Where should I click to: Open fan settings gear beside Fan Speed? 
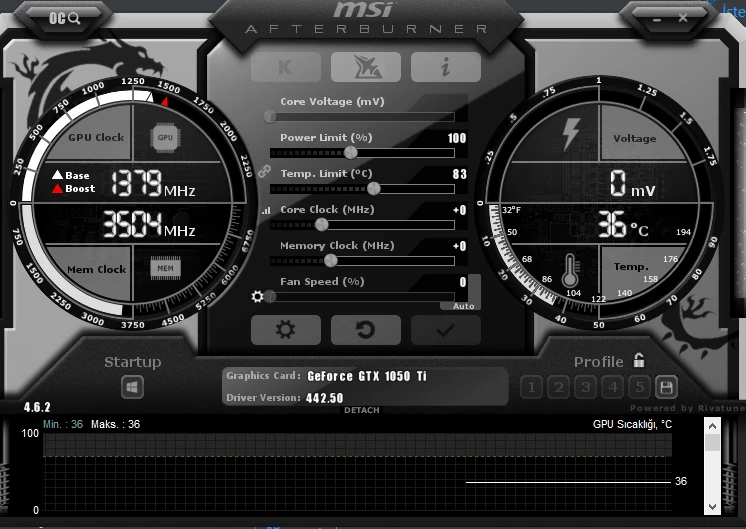[257, 297]
